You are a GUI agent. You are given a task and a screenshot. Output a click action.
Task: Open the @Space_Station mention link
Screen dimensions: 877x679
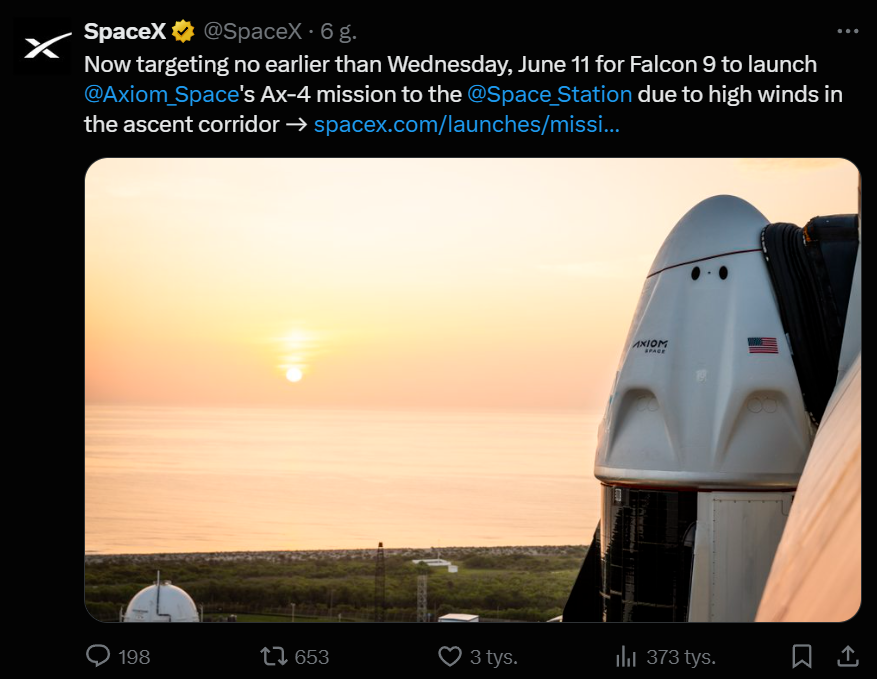549,95
